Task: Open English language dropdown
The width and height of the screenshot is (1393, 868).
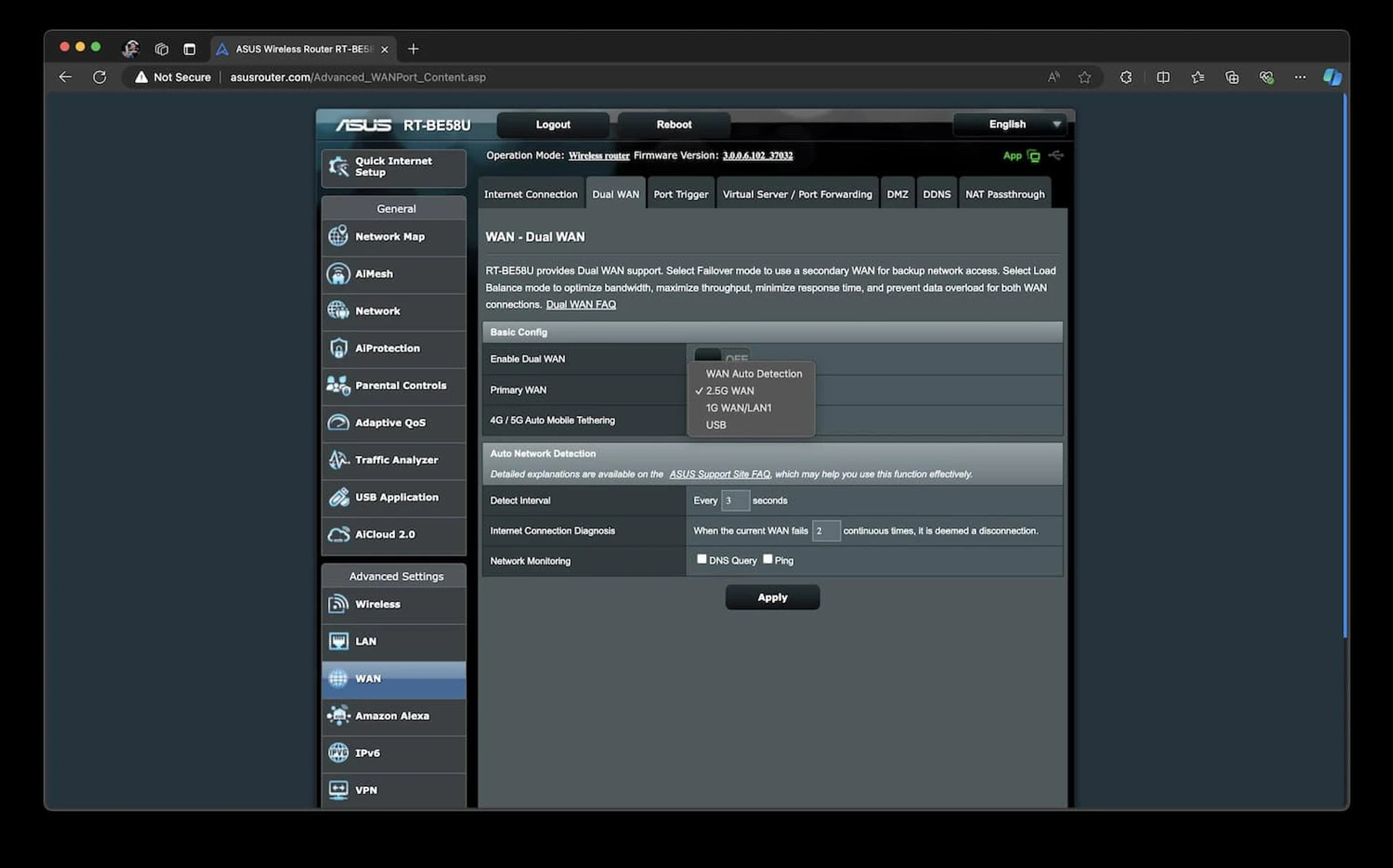Action: pos(1009,124)
